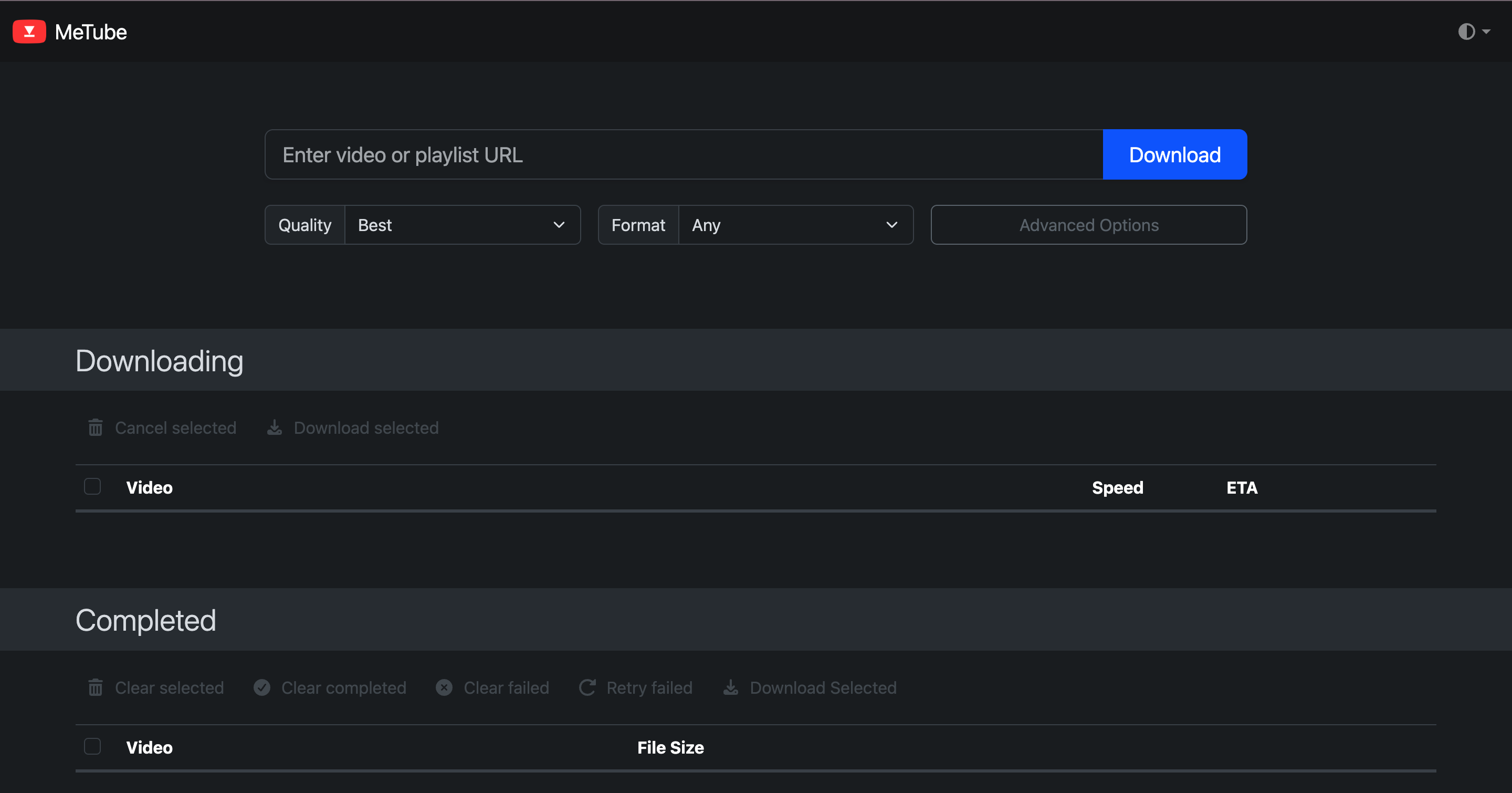Click the trash icon for Clear selected

96,687
